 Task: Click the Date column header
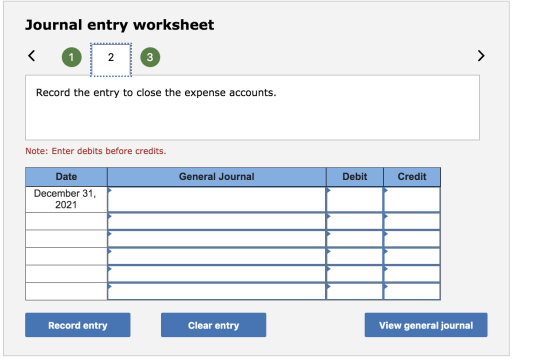click(66, 177)
